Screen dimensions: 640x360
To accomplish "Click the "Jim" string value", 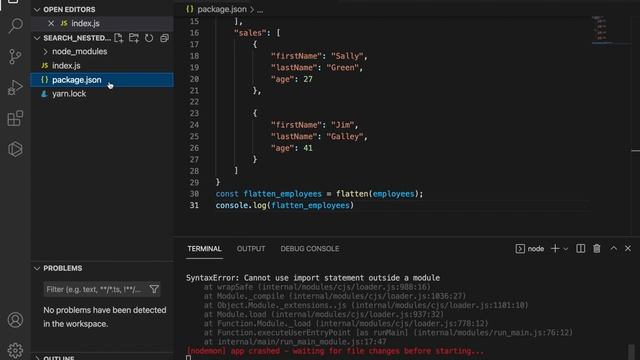I will pyautogui.click(x=342, y=125).
